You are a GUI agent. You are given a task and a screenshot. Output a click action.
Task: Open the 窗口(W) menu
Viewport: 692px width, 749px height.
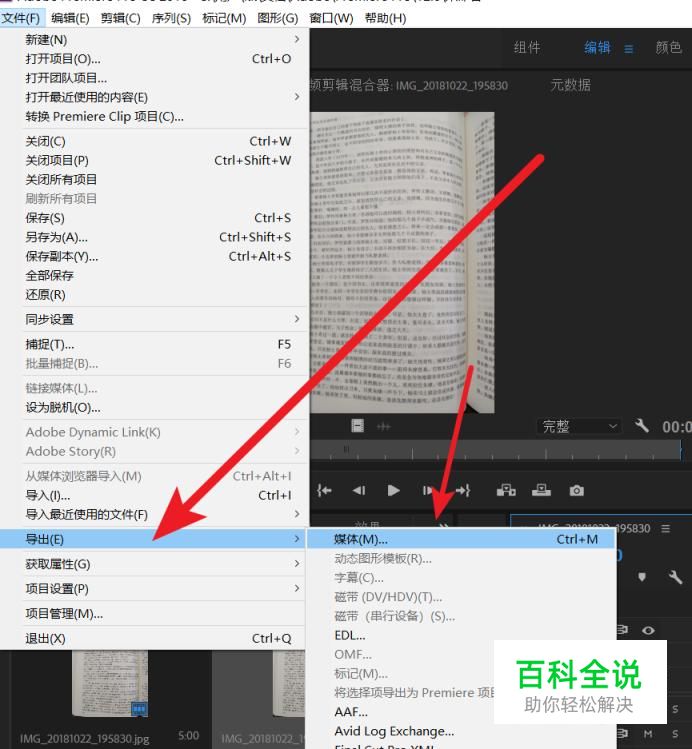coord(331,18)
